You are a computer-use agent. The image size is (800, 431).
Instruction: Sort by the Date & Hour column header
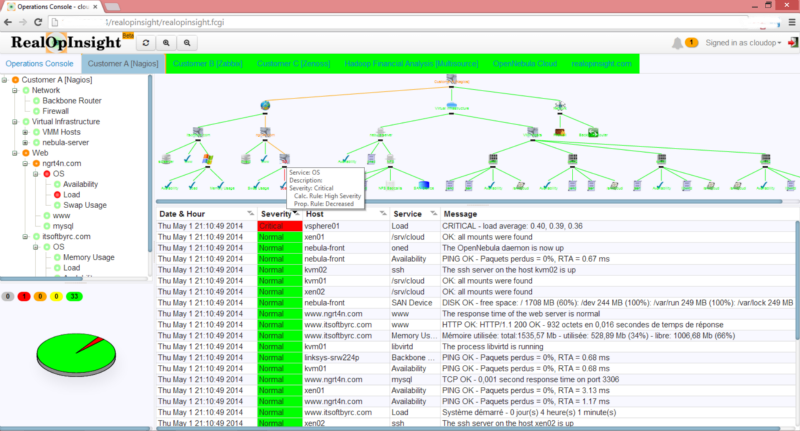pos(206,214)
